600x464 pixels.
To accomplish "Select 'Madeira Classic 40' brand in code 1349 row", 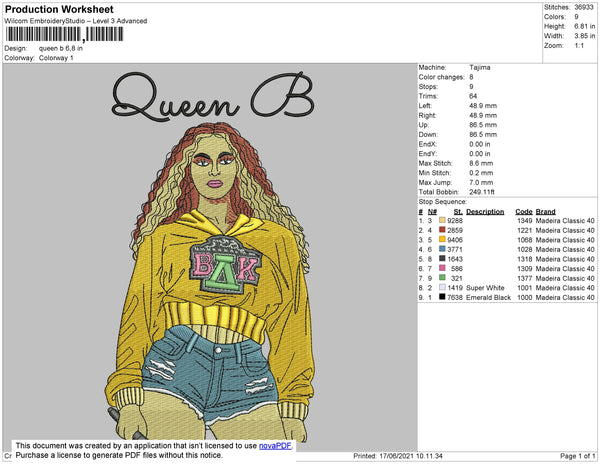I will (x=565, y=221).
